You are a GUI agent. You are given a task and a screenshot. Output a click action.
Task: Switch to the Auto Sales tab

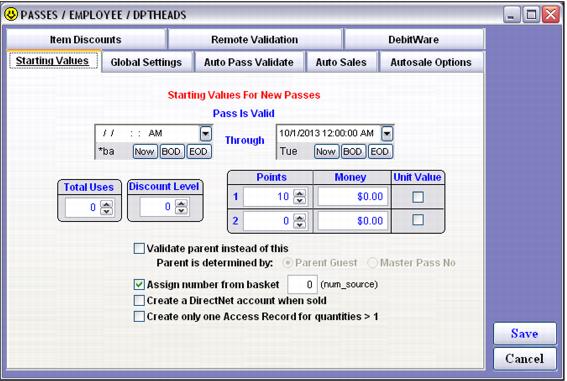(x=341, y=62)
